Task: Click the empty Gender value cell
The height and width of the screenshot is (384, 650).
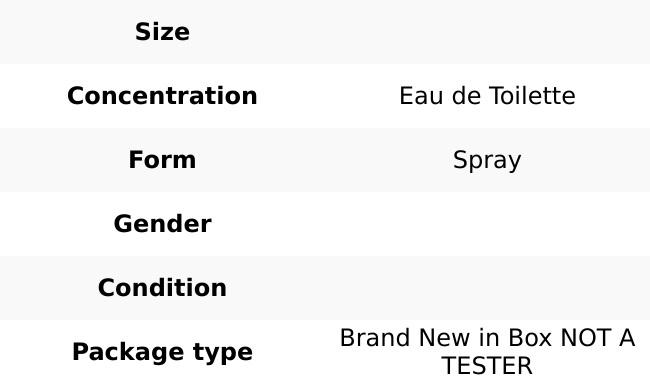Action: coord(488,224)
